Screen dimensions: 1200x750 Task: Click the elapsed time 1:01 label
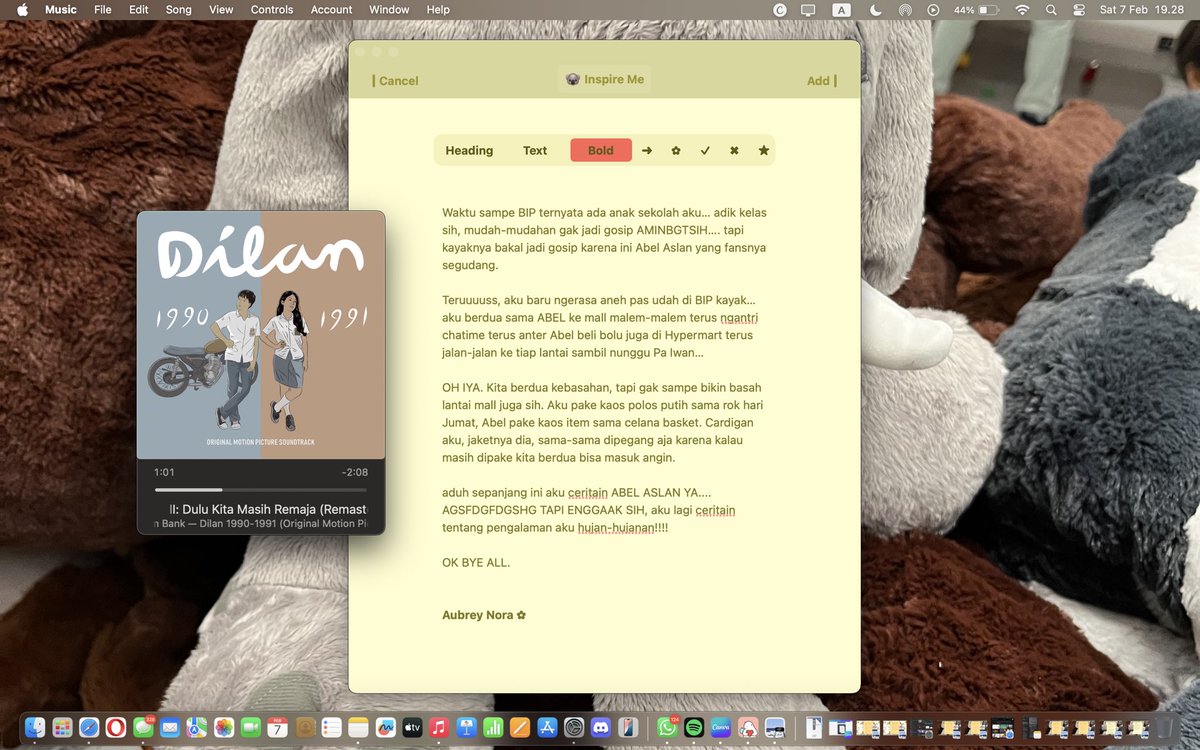coord(164,472)
